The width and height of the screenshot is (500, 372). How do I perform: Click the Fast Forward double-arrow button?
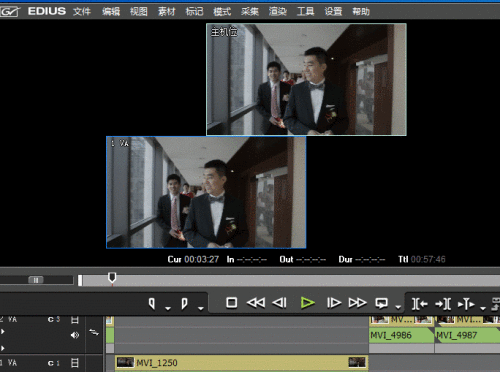click(358, 303)
